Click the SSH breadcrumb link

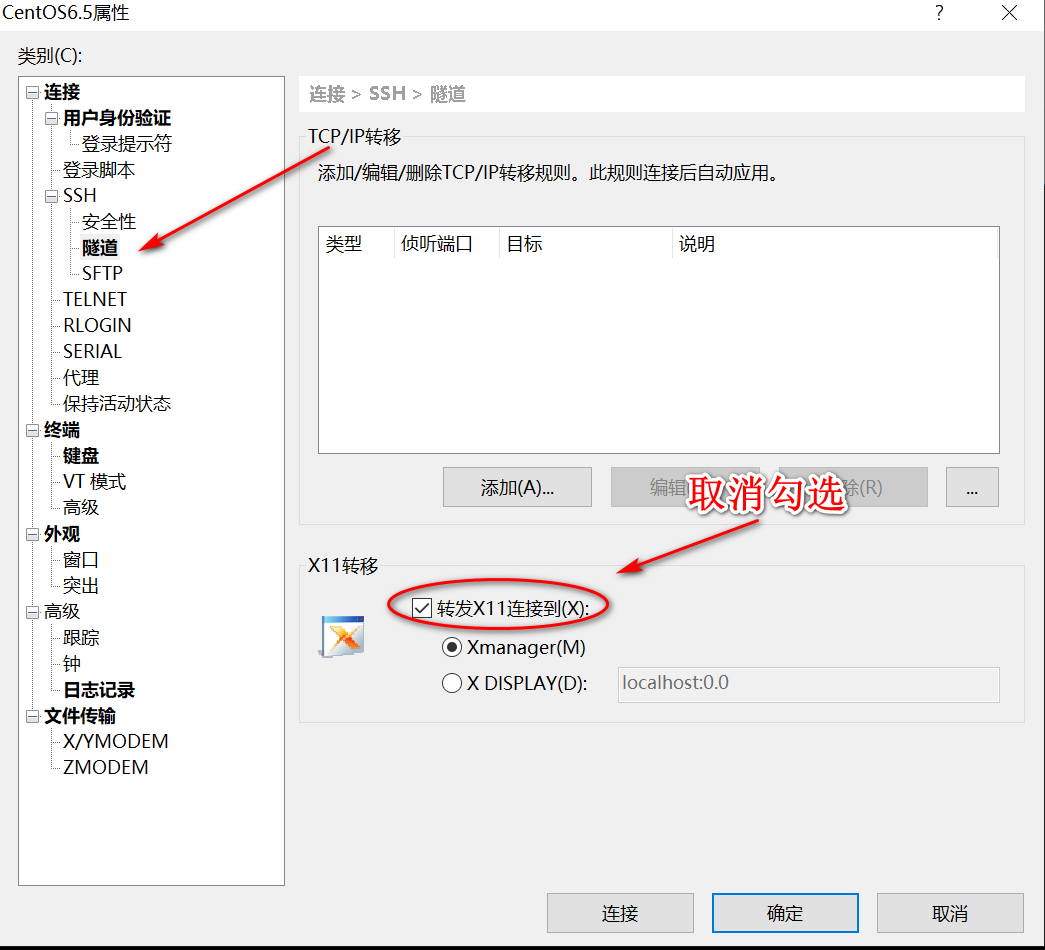click(387, 93)
